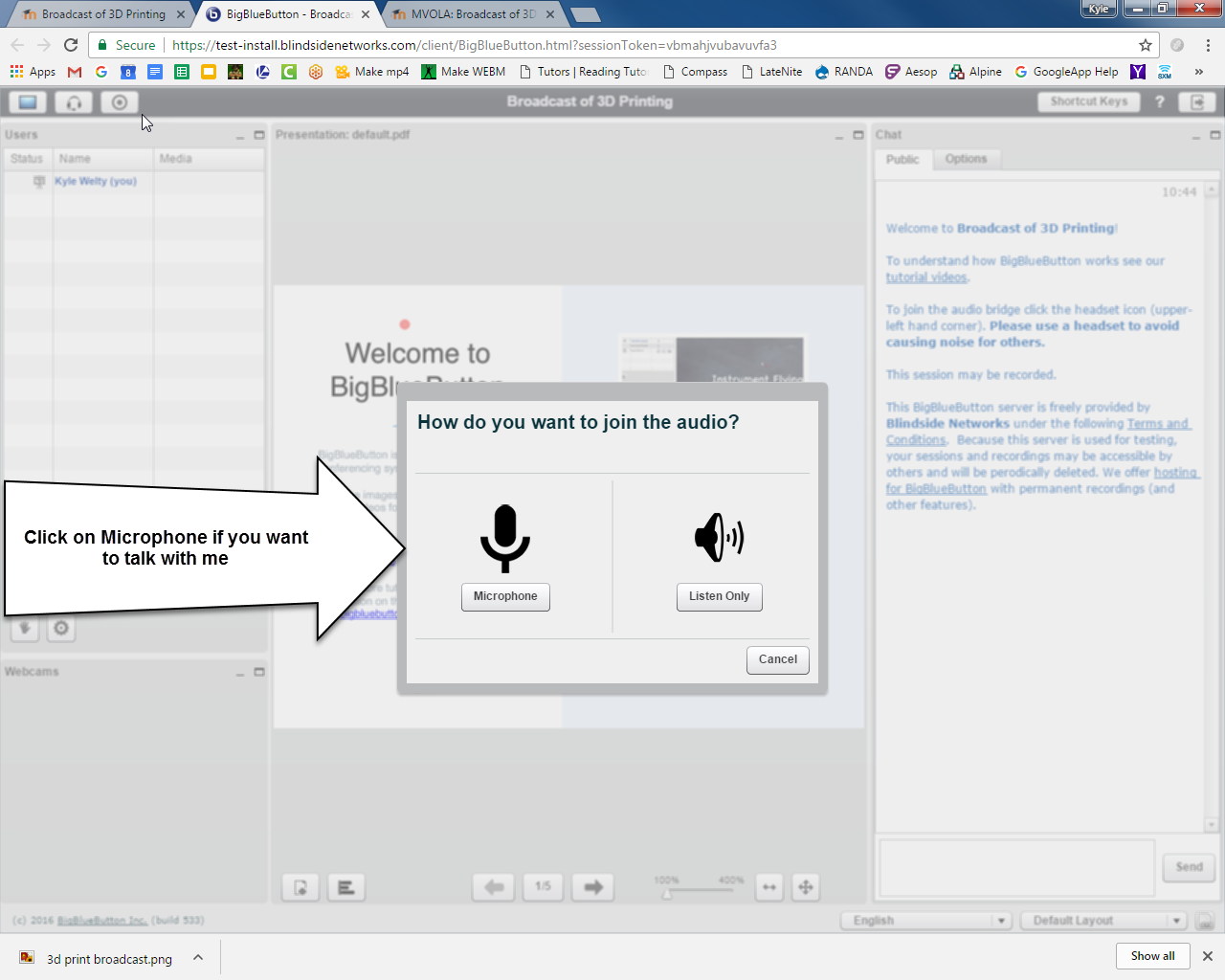Click the chat message input box
This screenshot has height=980, width=1225.
pos(1016,867)
